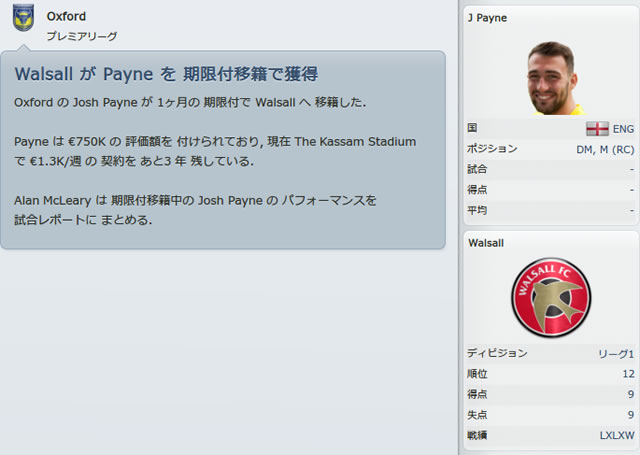Open the J Payne panel title
The width and height of the screenshot is (640, 455).
point(487,18)
